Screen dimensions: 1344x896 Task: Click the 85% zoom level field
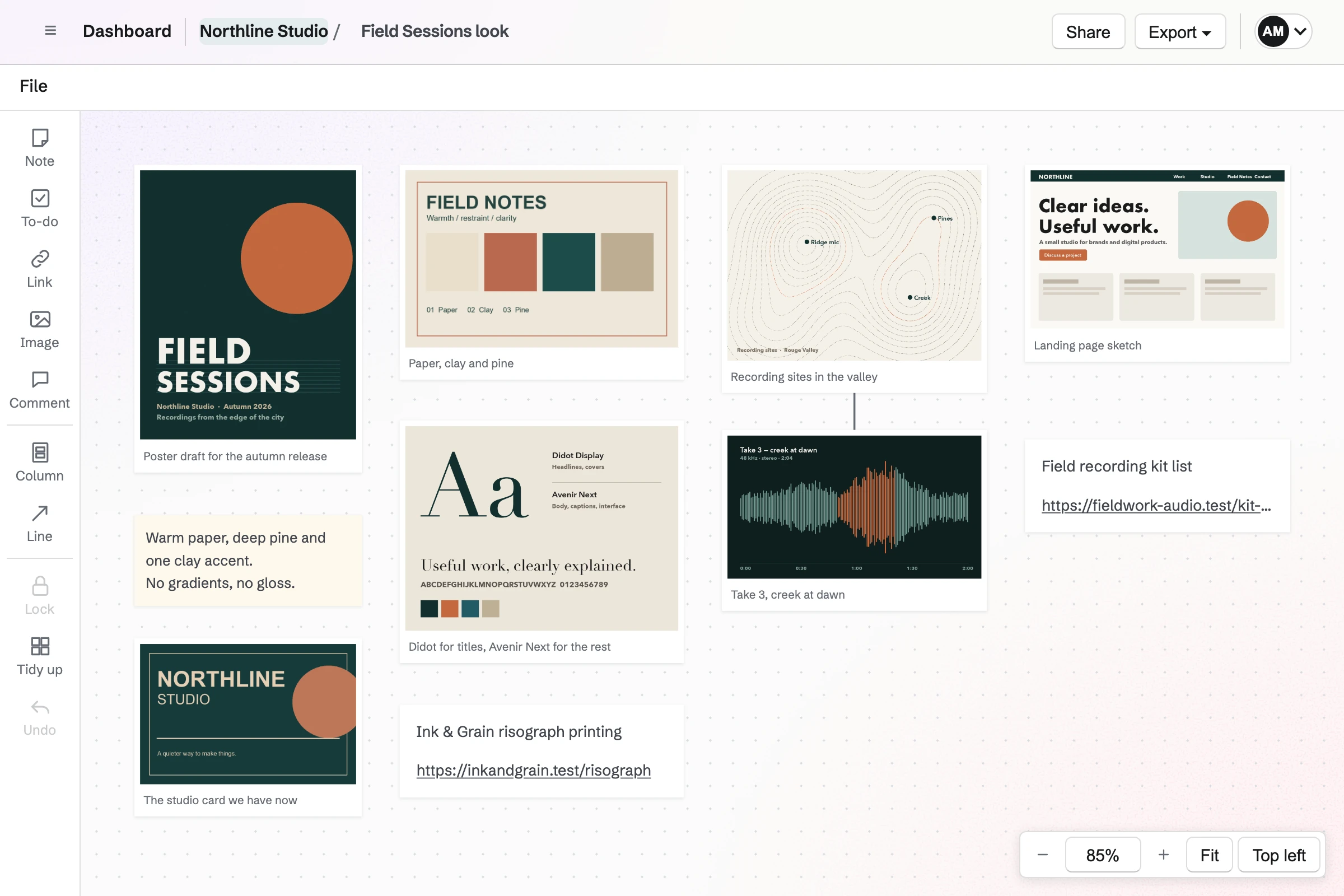point(1102,855)
